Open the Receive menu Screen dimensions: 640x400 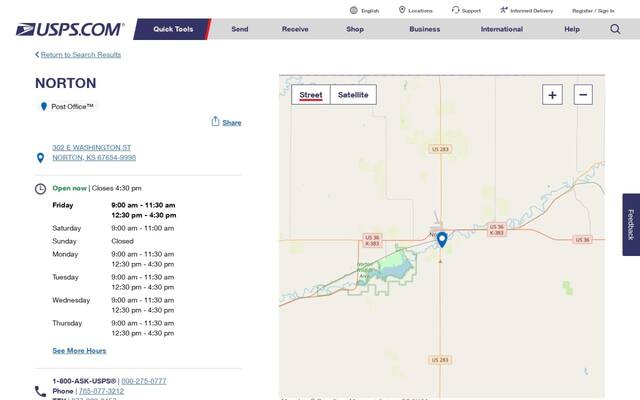click(x=295, y=29)
